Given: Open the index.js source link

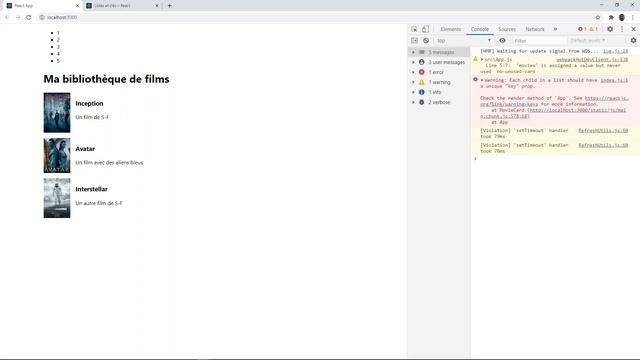Looking at the screenshot, I should click(x=614, y=80).
